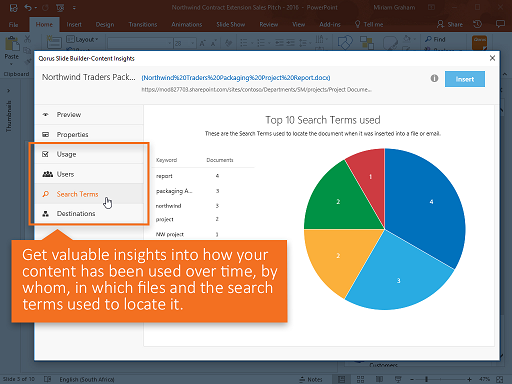This screenshot has height=384, width=512.
Task: Select the 'project' keyword row
Action: click(x=204, y=219)
